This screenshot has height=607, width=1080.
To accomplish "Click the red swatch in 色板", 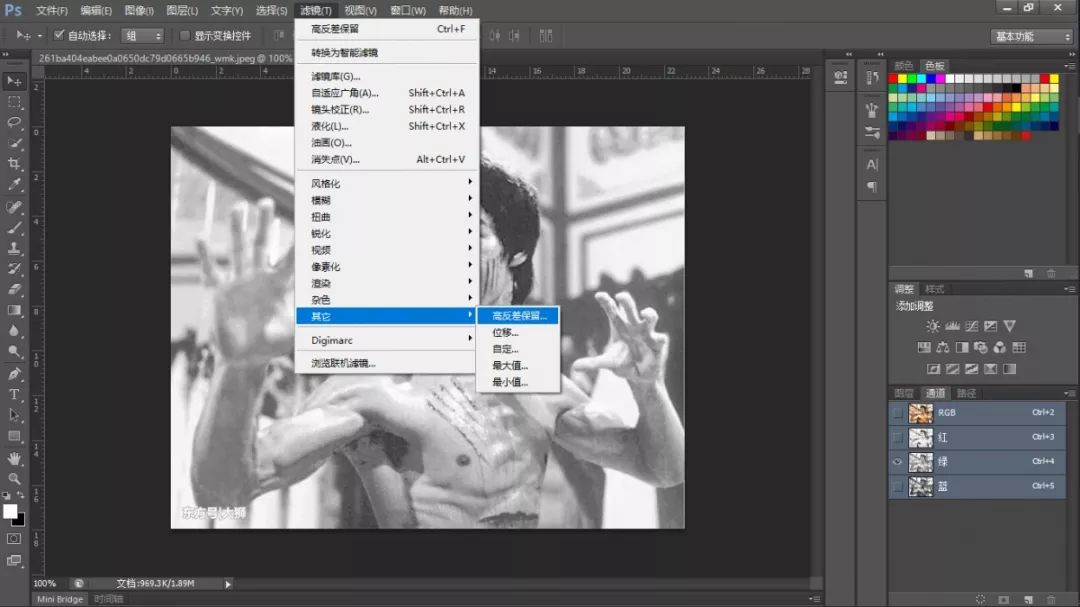I will coord(893,79).
